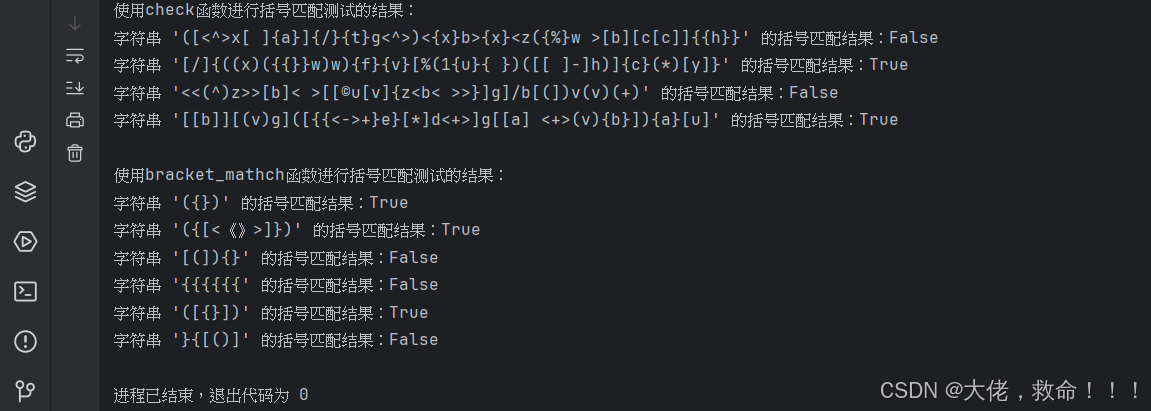Viewport: 1151px width, 411px height.
Task: Click the process finished exit code 0 line
Action: point(211,395)
